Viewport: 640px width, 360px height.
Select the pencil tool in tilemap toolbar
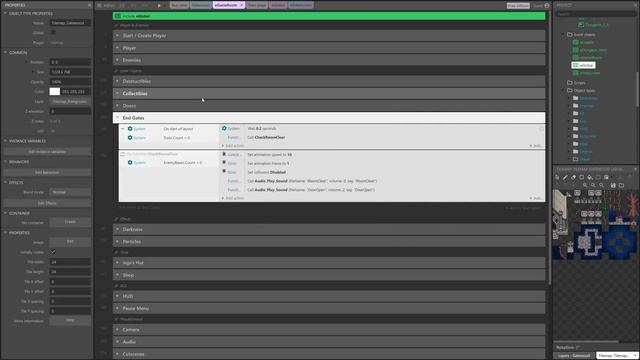(x=565, y=177)
